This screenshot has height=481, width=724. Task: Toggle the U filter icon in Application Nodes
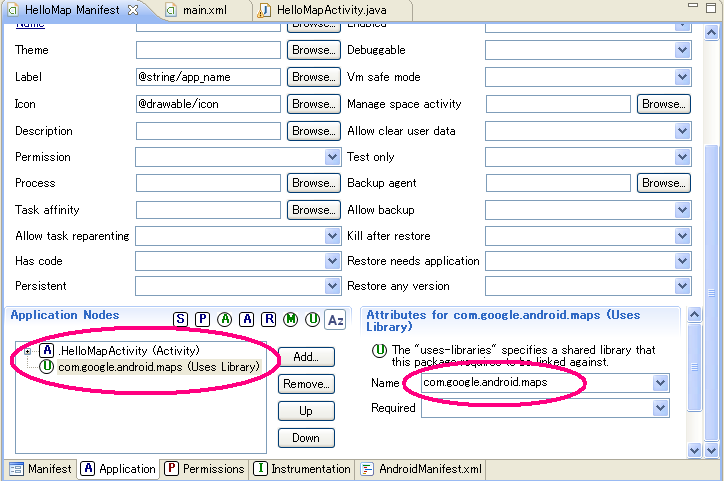click(x=313, y=319)
